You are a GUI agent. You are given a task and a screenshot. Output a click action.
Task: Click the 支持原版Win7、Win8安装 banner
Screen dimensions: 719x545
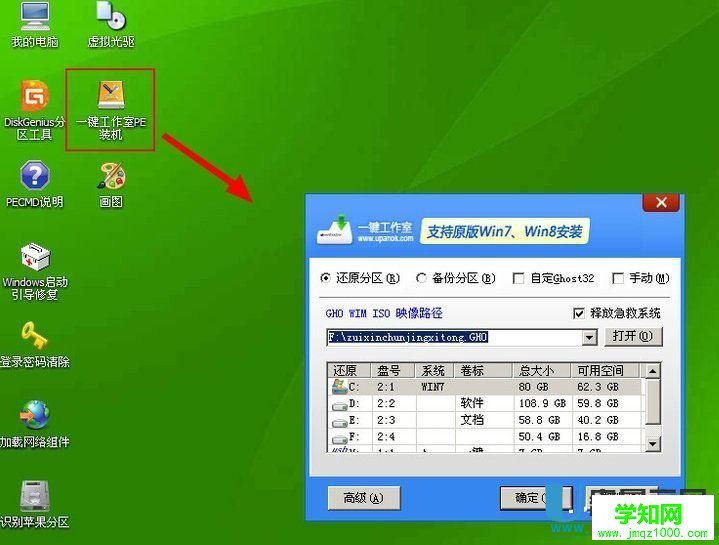tap(504, 231)
